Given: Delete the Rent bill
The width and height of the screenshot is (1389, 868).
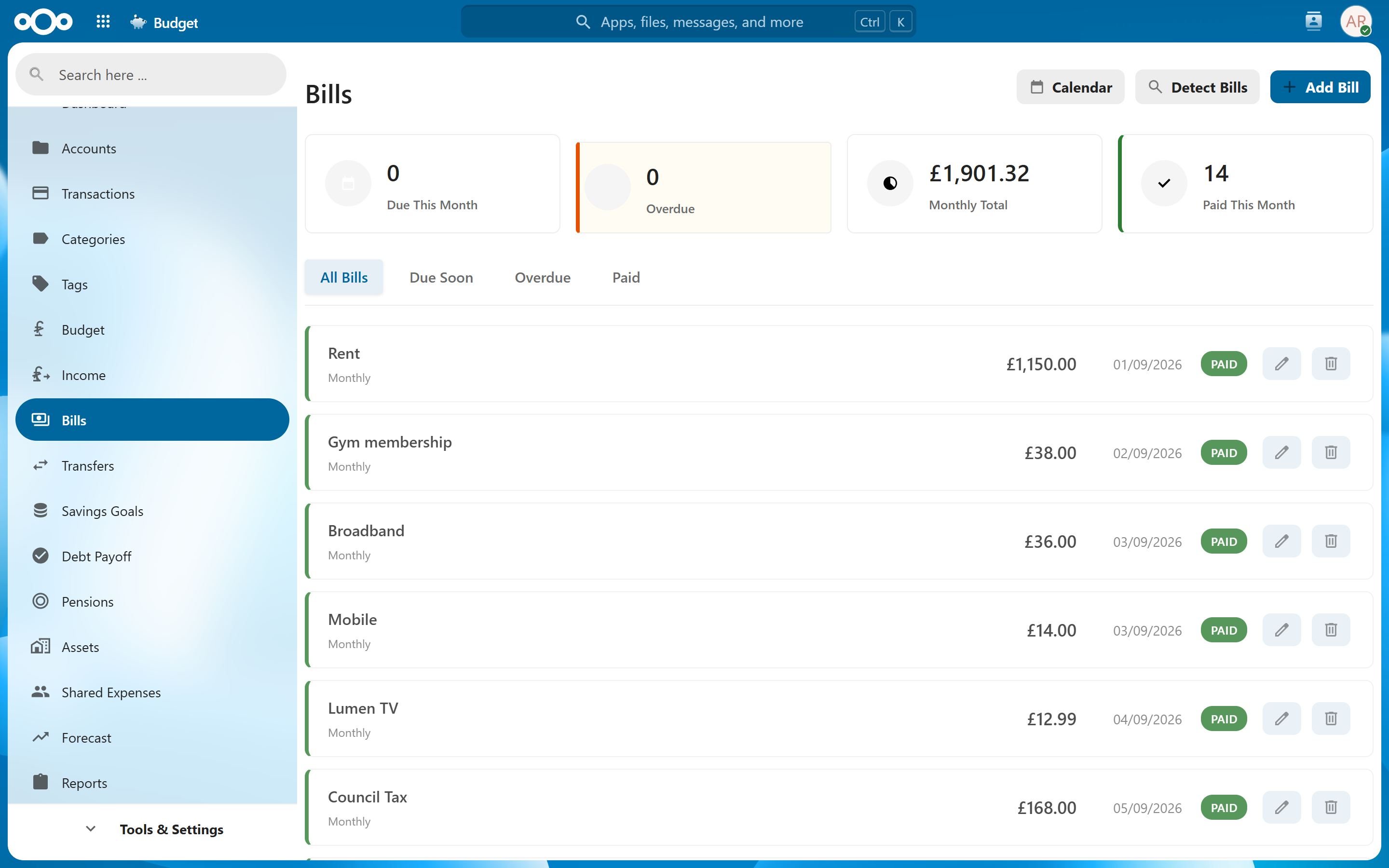Looking at the screenshot, I should point(1331,364).
